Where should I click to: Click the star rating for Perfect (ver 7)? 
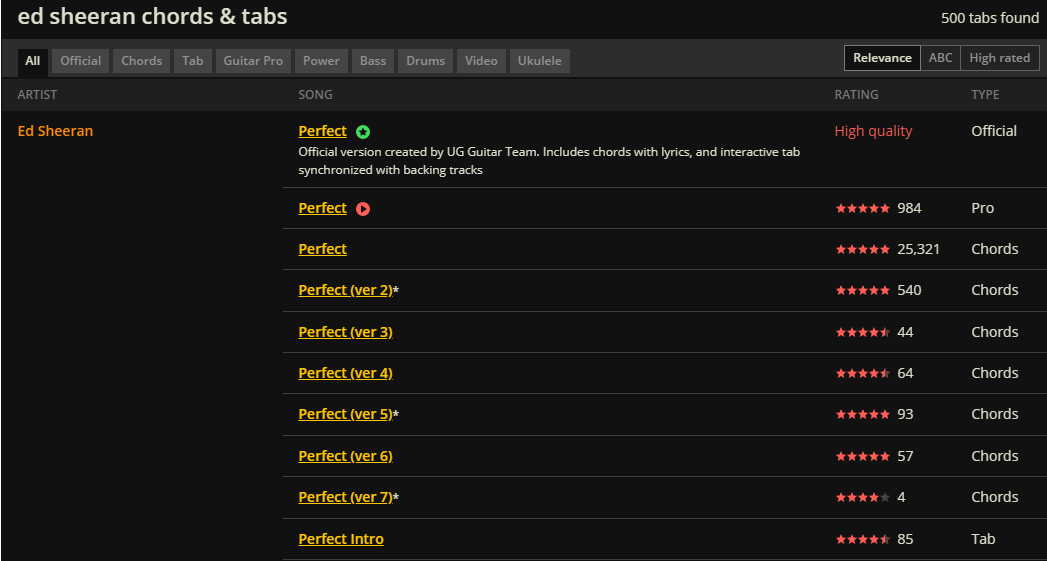pyautogui.click(x=862, y=498)
